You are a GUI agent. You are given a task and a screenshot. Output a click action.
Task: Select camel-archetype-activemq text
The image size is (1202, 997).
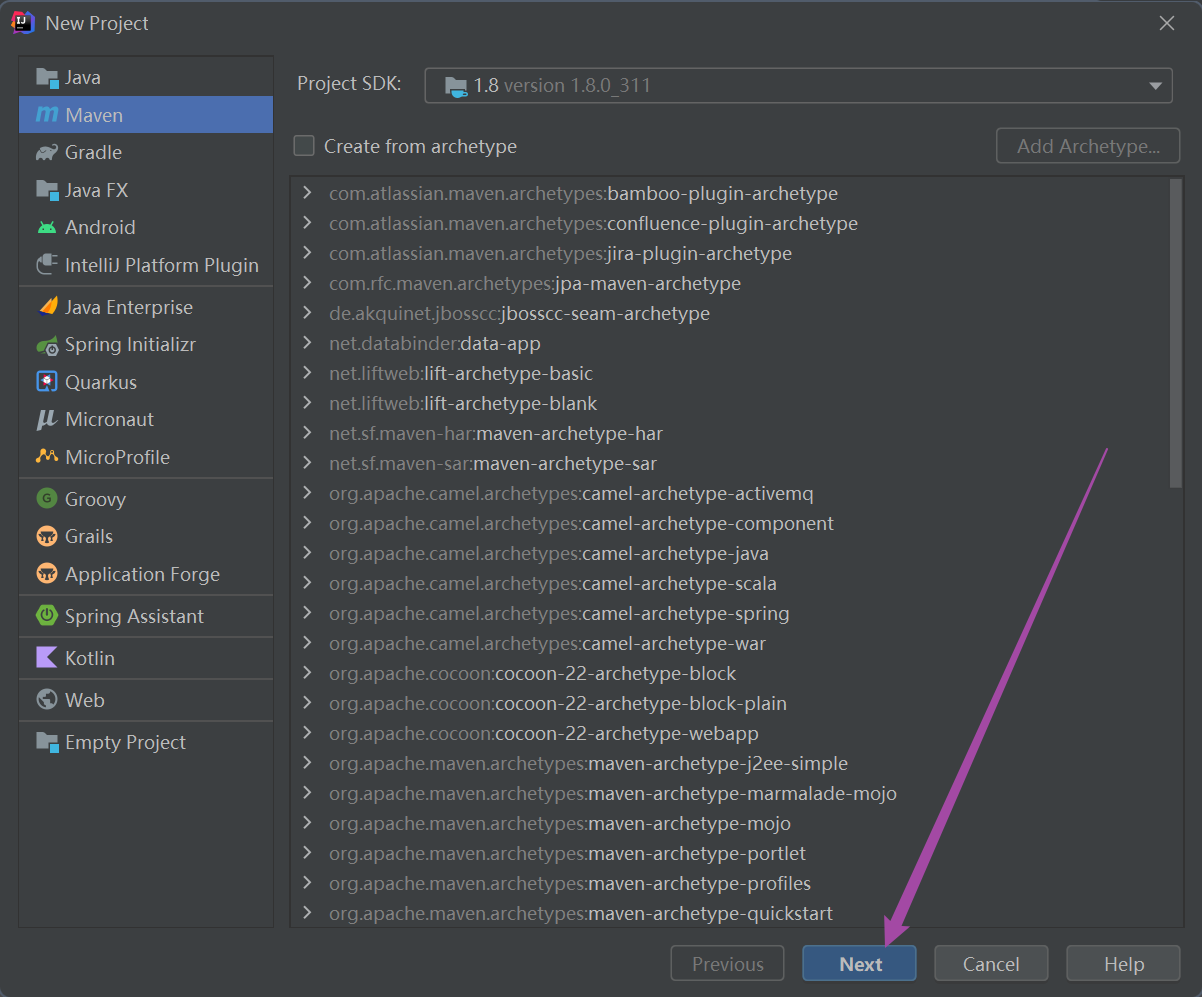coord(698,493)
